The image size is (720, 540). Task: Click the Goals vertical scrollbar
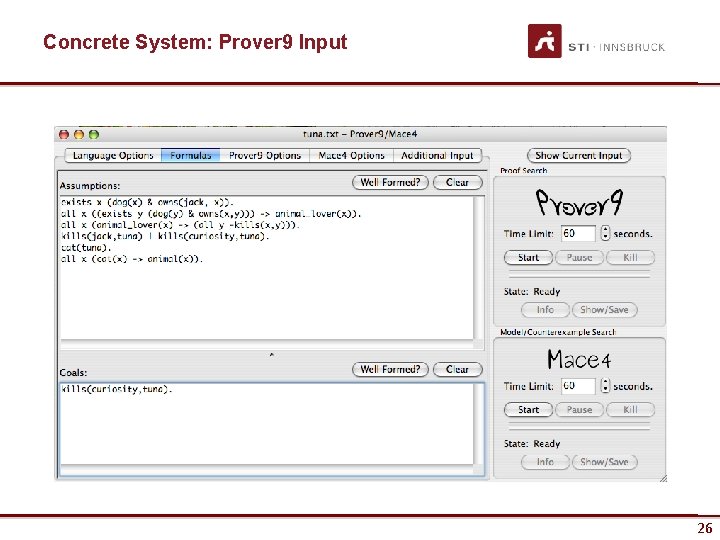click(479, 423)
